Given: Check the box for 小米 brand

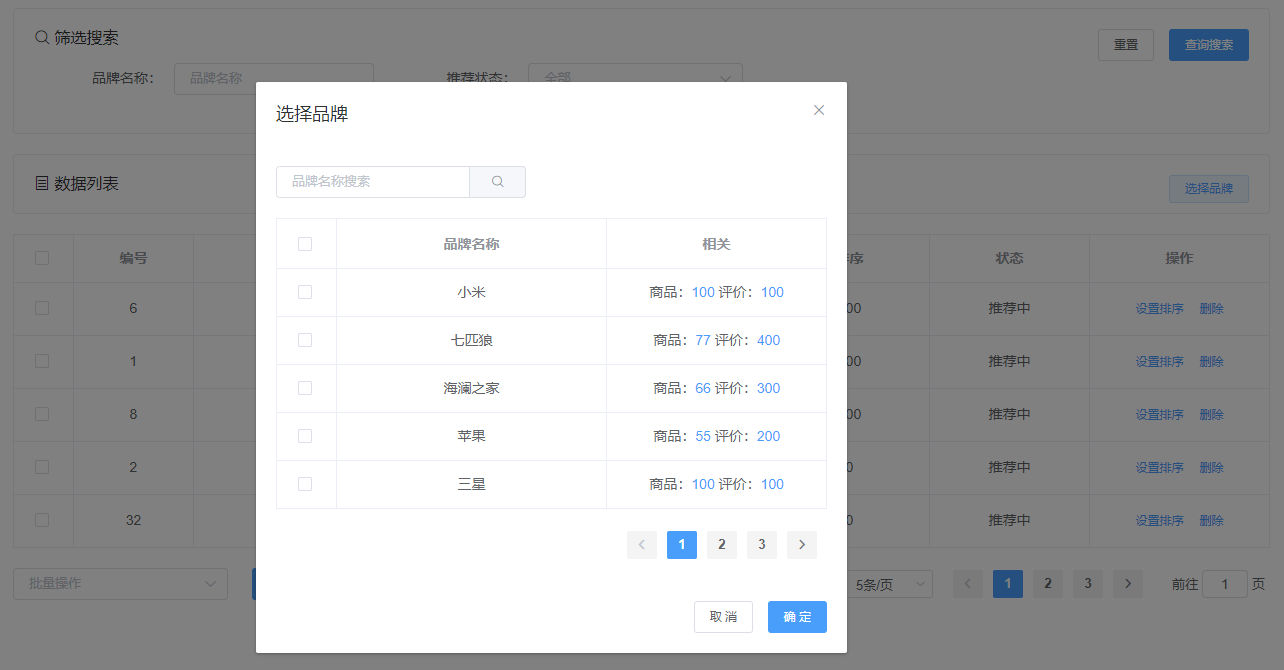Looking at the screenshot, I should 305,292.
